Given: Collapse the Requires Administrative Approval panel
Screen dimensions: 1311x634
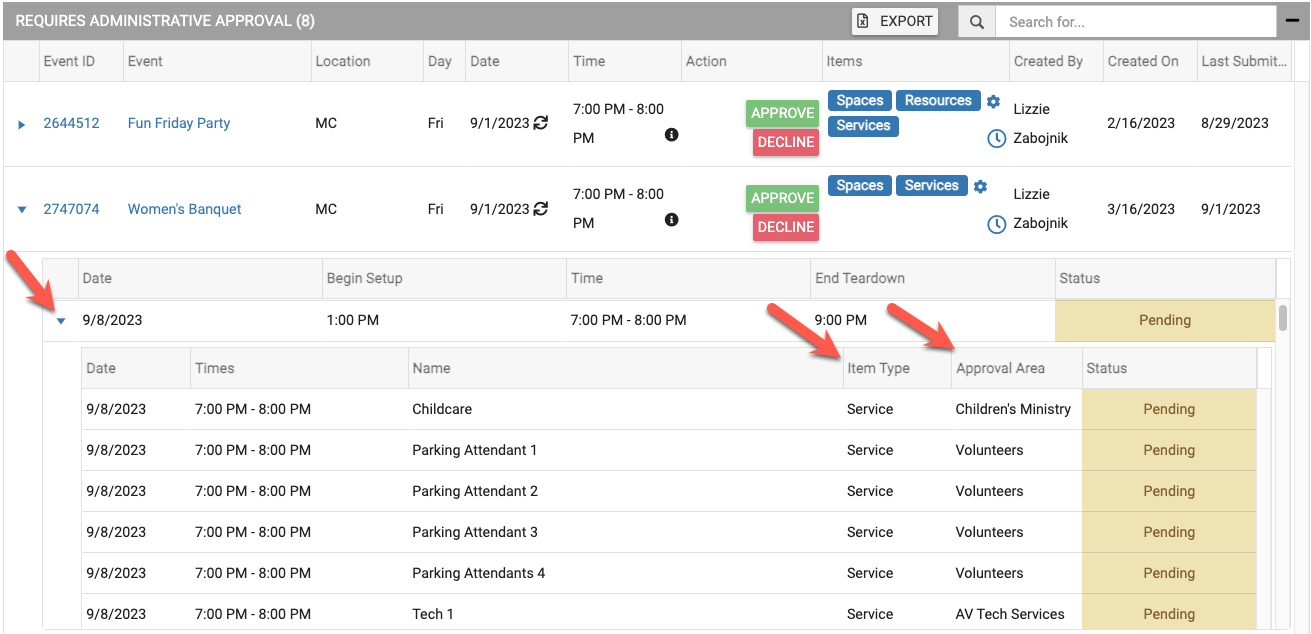Looking at the screenshot, I should point(1290,21).
